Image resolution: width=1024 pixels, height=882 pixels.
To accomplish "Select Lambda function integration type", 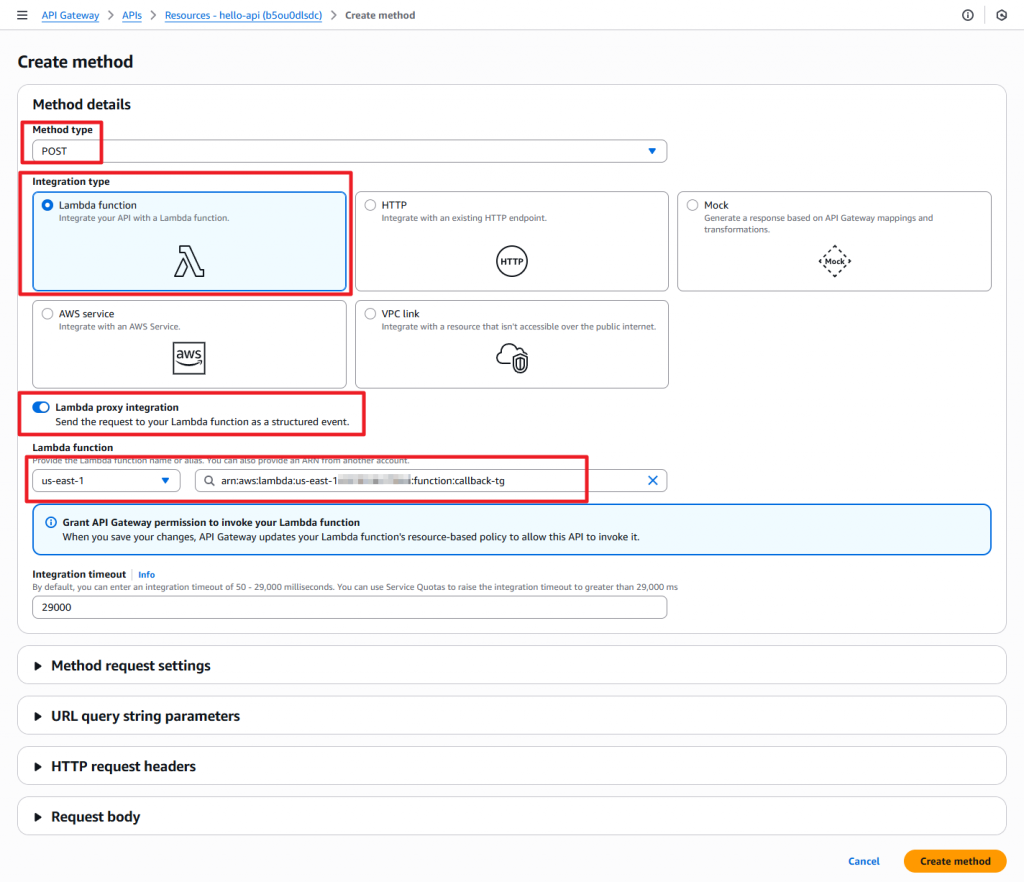I will pyautogui.click(x=47, y=205).
